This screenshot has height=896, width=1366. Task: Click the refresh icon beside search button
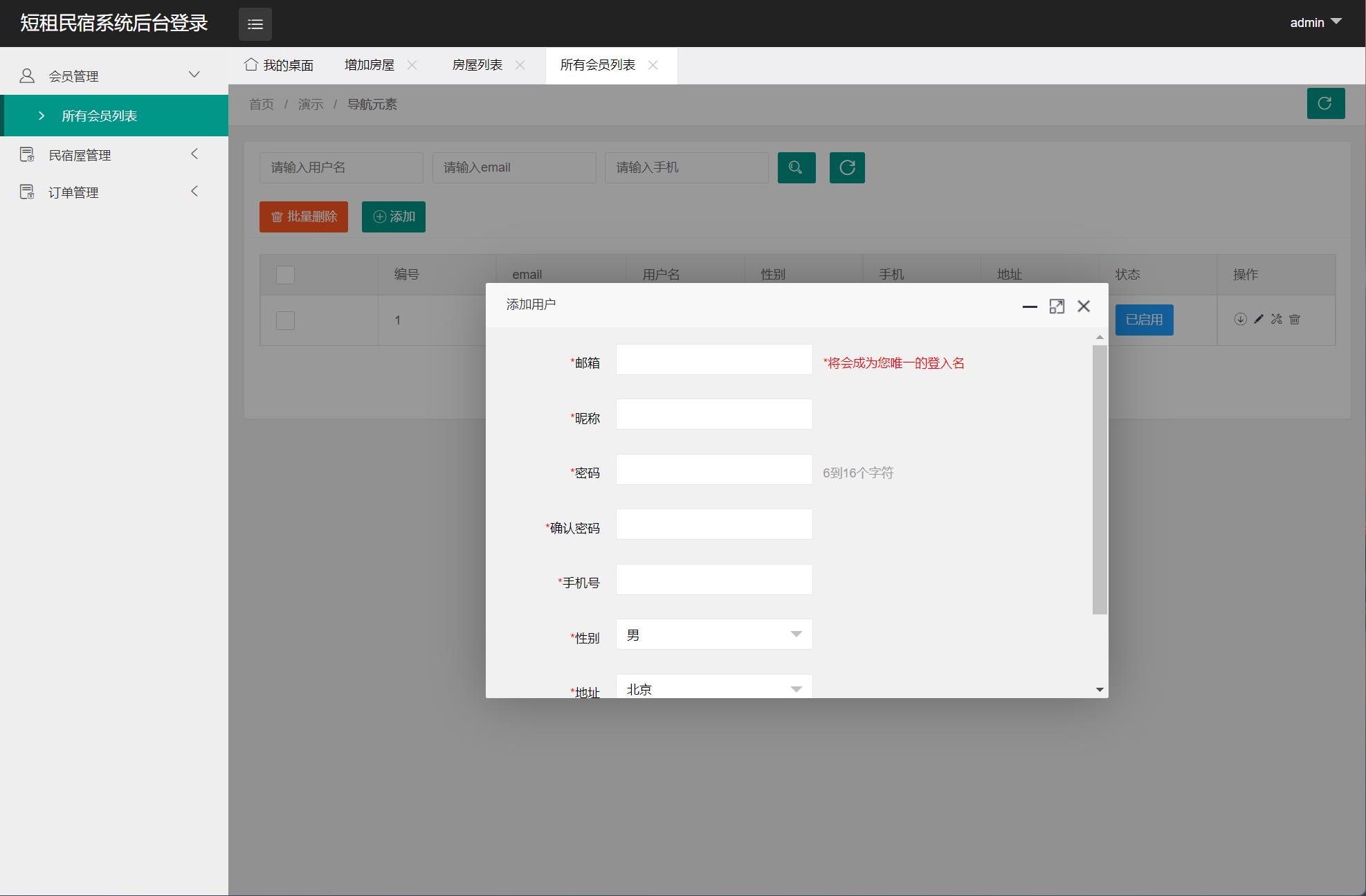847,167
